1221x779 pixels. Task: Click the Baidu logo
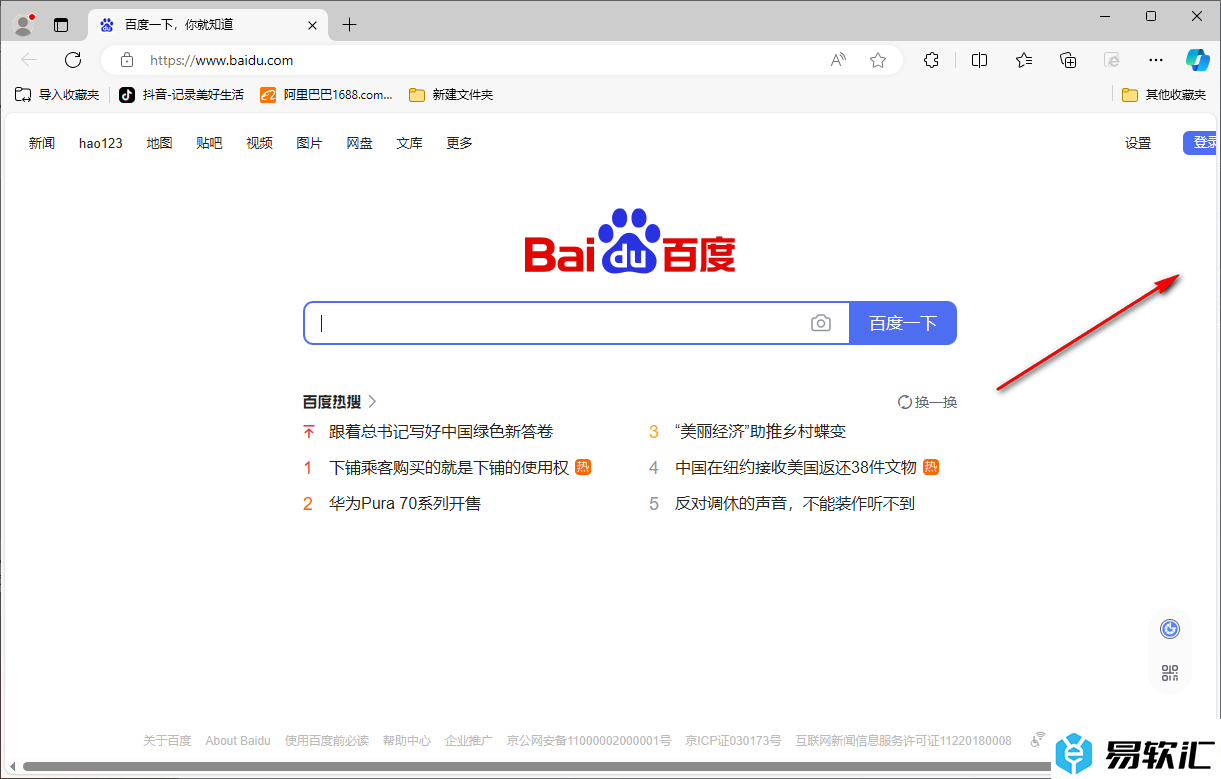(630, 241)
